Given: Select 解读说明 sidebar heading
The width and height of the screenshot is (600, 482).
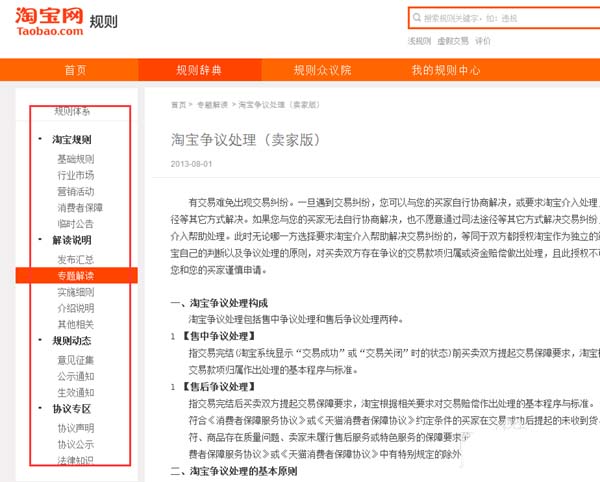Looking at the screenshot, I should 72,240.
